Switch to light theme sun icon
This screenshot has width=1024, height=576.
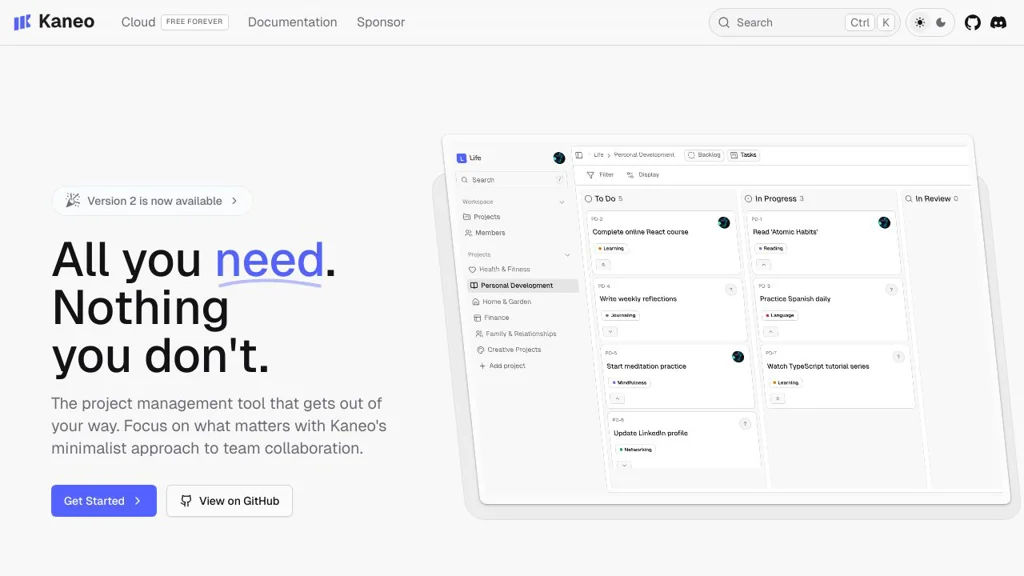pos(920,23)
